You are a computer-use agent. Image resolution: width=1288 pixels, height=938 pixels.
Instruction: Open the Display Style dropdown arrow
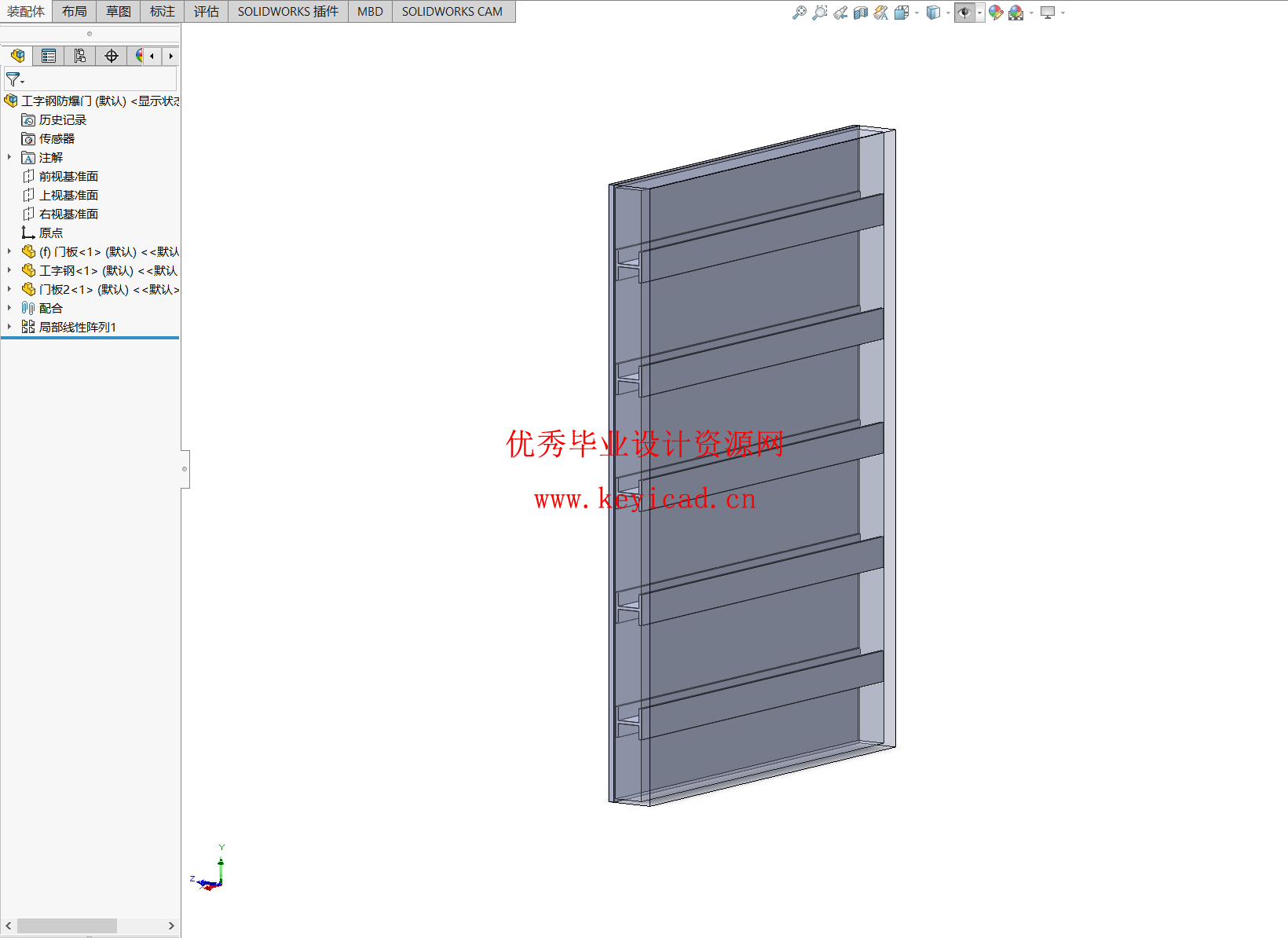coord(948,13)
